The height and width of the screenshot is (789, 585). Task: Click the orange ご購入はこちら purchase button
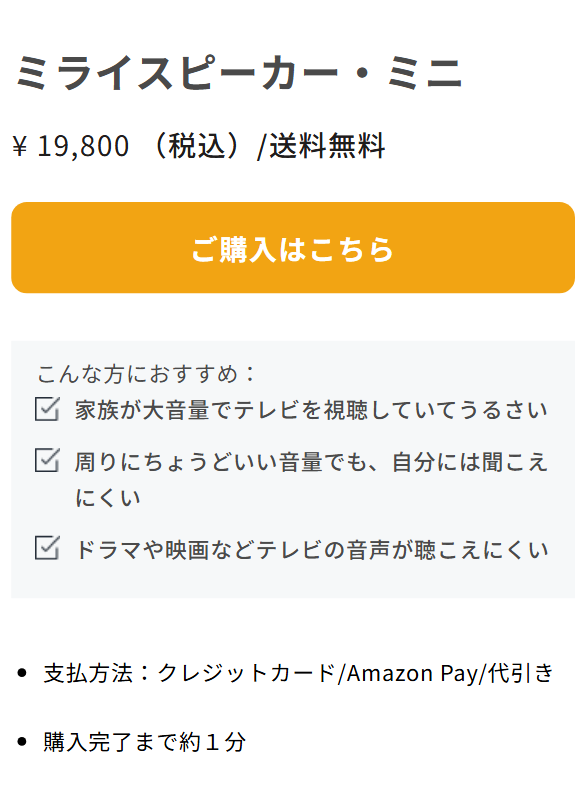coord(293,248)
